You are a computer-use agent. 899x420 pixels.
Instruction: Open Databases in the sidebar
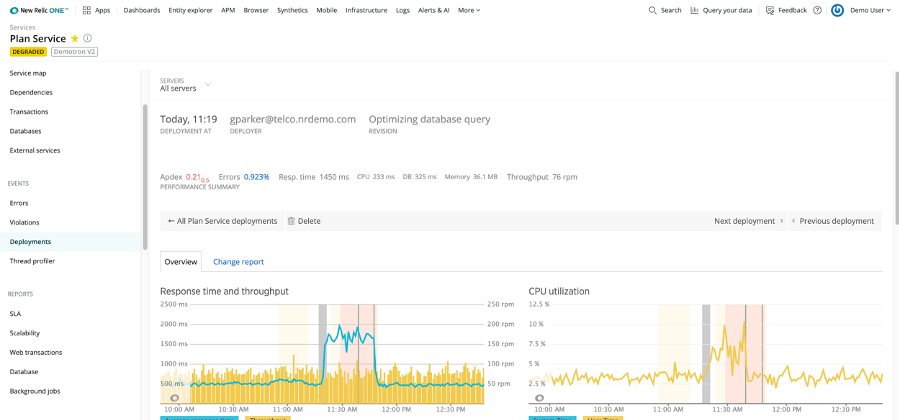[25, 131]
